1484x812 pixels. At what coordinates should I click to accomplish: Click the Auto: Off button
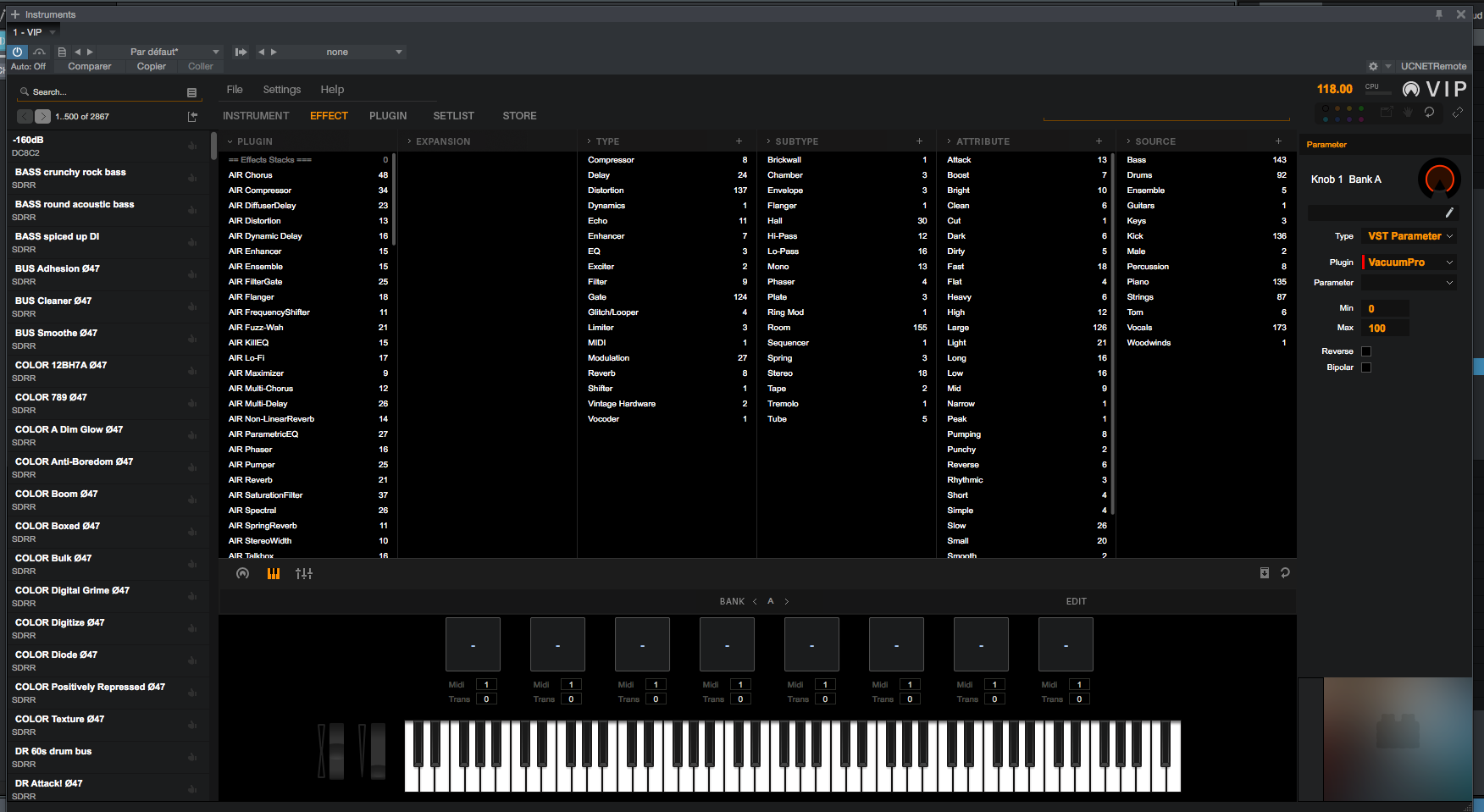tap(28, 66)
